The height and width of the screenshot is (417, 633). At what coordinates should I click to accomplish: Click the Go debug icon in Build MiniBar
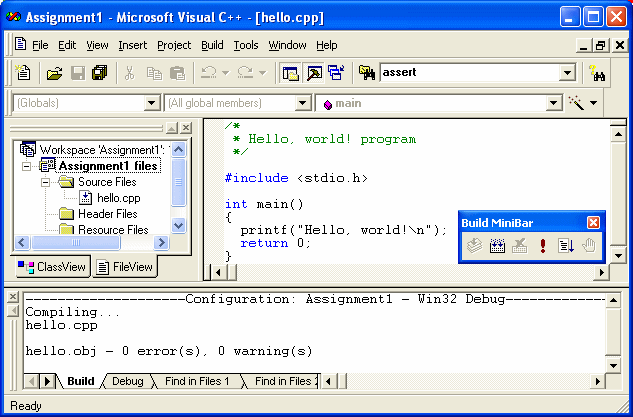(566, 245)
